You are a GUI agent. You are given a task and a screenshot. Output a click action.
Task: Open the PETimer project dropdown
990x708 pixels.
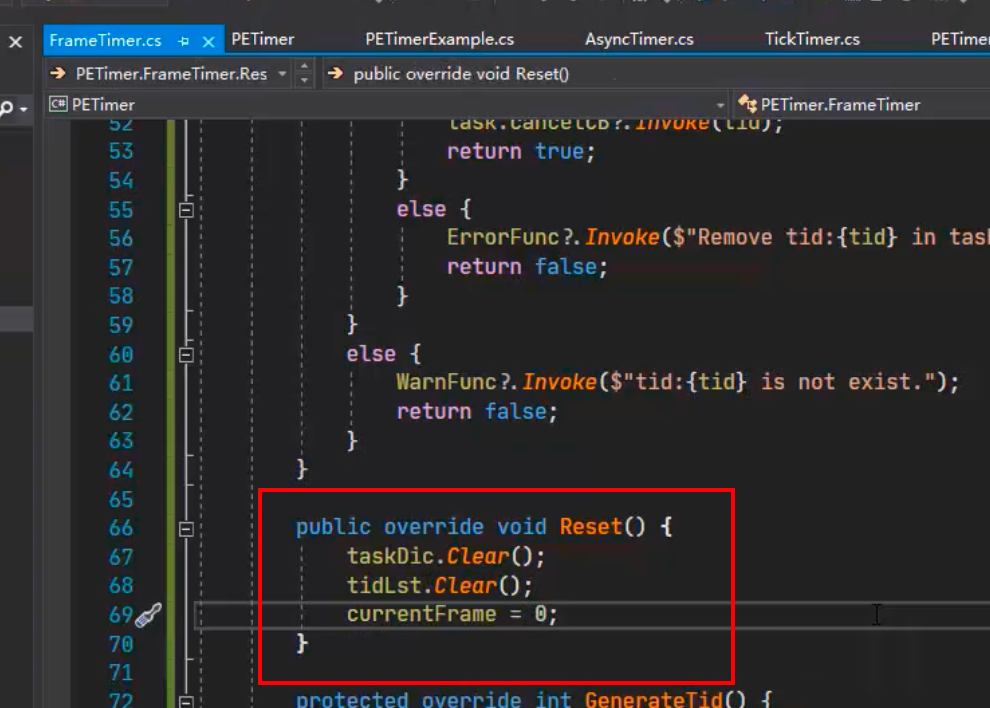tap(720, 105)
